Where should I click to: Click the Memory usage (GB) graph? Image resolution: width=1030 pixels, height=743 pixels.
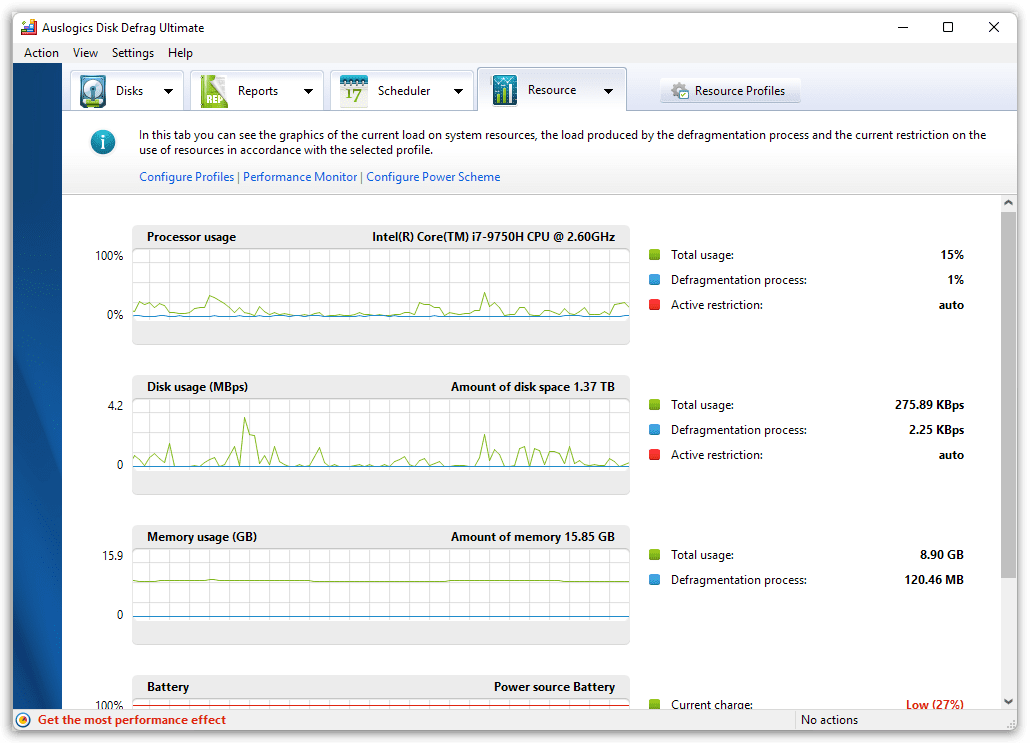(381, 585)
